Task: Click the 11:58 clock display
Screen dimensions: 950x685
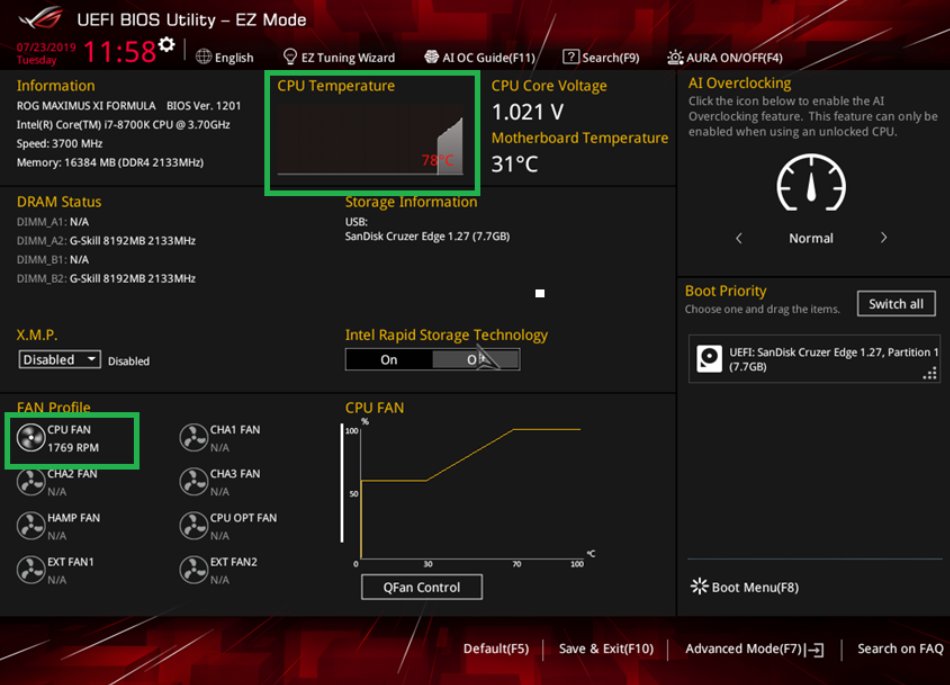Action: 119,51
